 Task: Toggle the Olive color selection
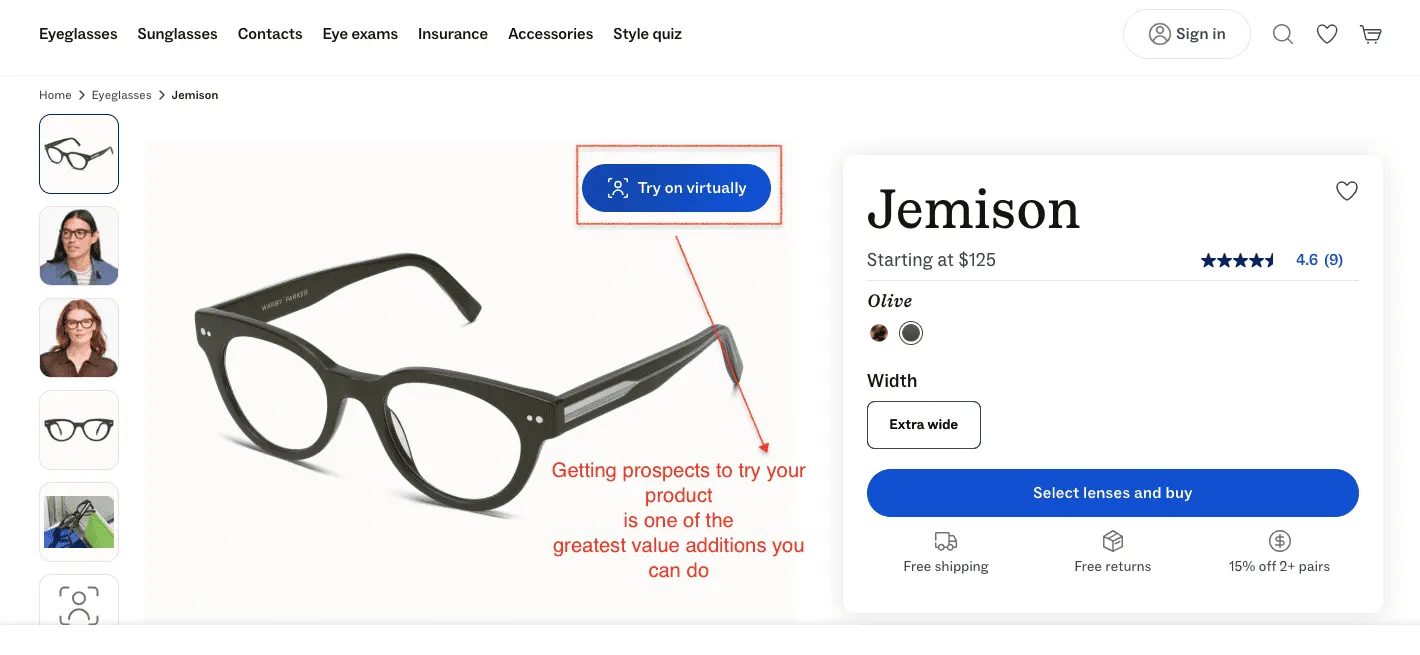tap(911, 333)
